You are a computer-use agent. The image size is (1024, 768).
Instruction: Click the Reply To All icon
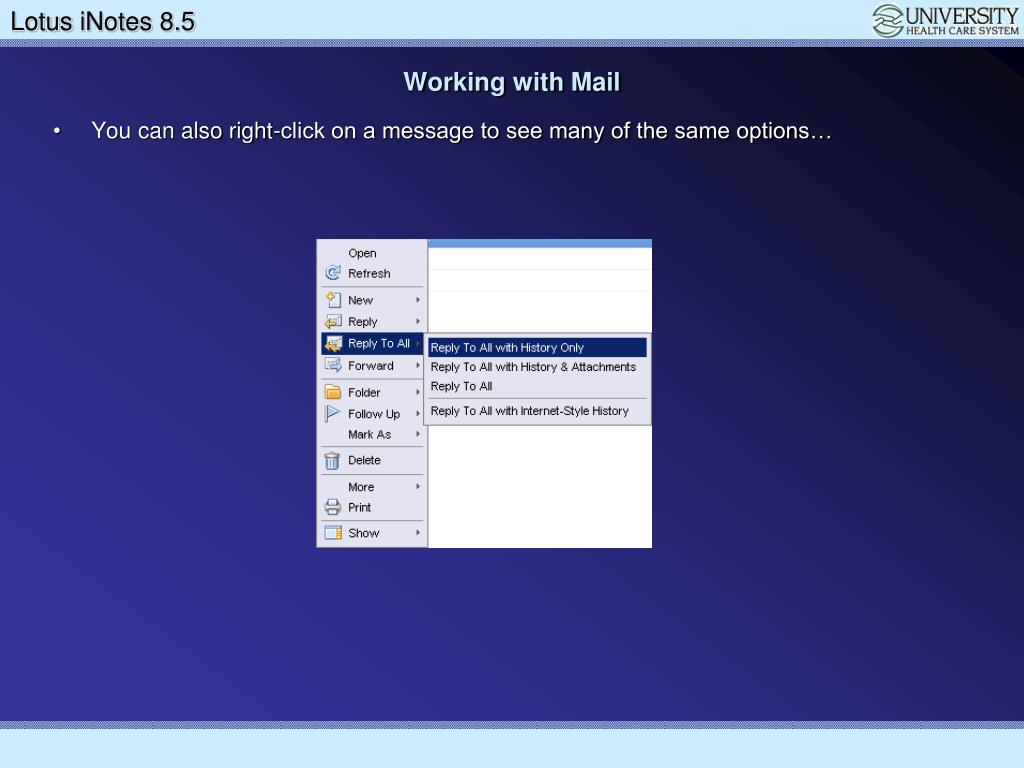[333, 344]
